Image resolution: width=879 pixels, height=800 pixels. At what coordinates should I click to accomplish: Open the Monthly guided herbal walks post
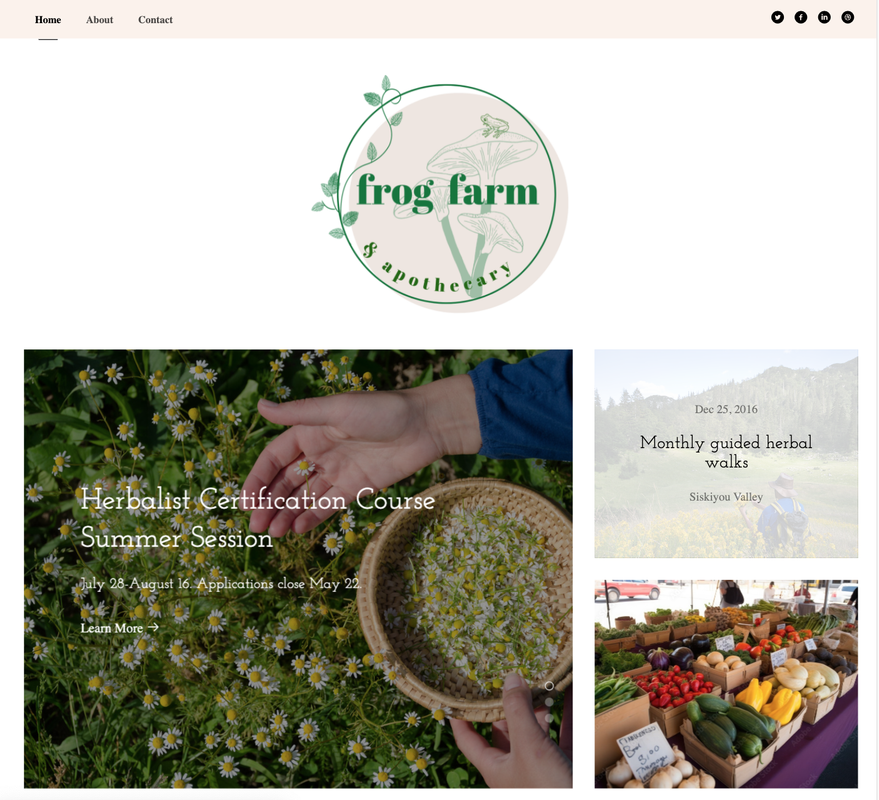pos(726,452)
